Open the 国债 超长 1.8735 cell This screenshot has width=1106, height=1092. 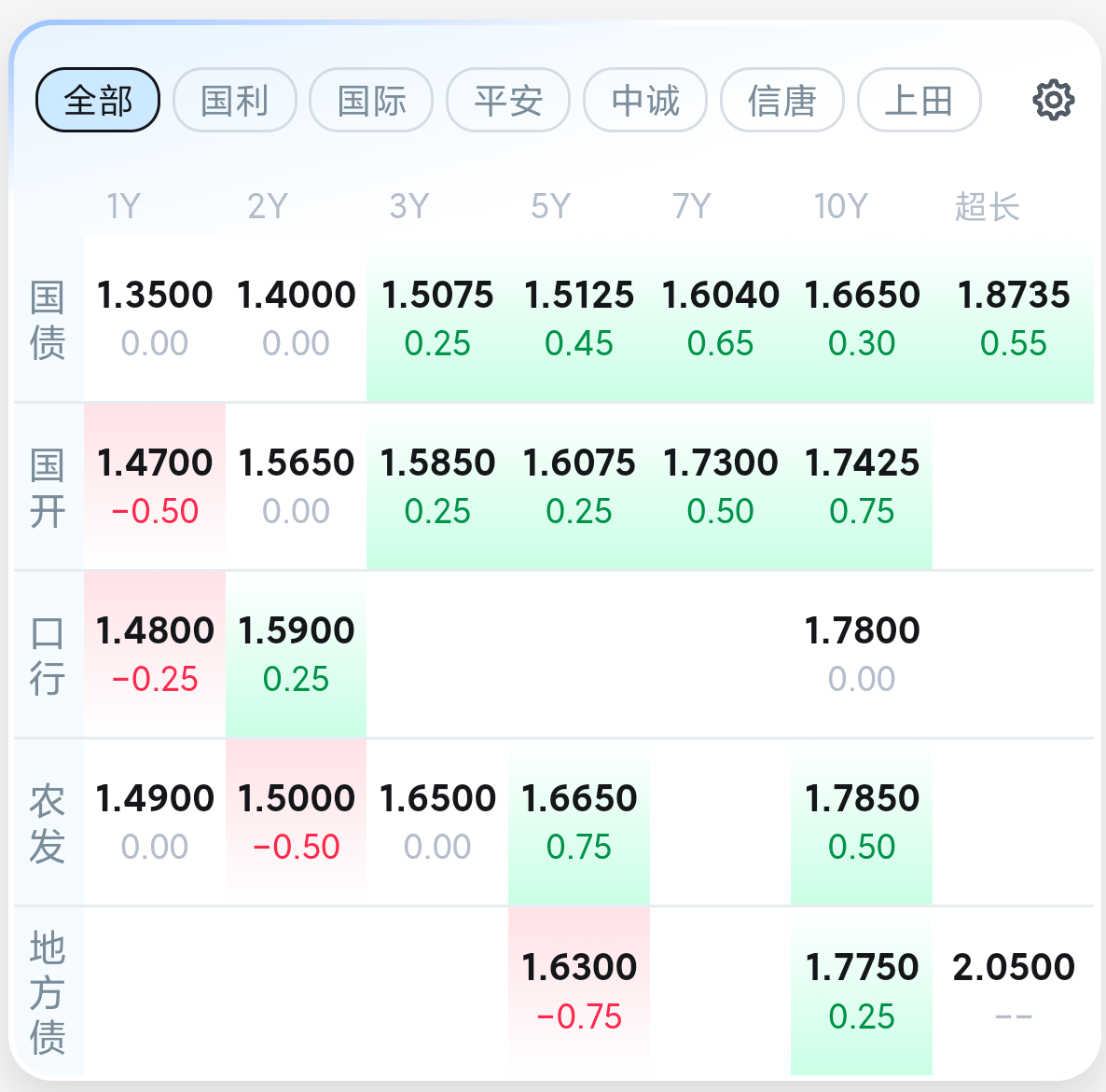point(1013,319)
